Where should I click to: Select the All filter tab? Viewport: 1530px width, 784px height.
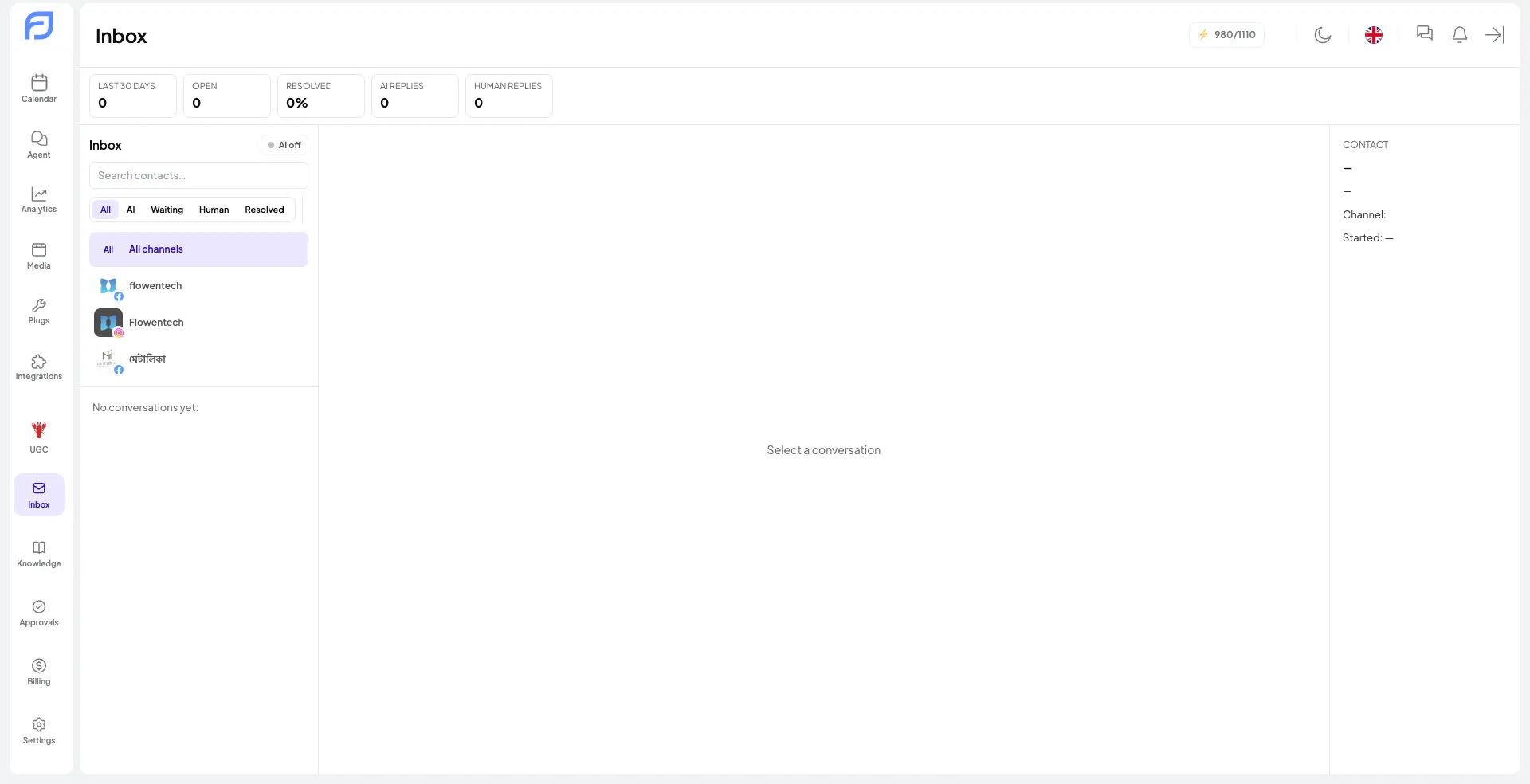point(105,210)
